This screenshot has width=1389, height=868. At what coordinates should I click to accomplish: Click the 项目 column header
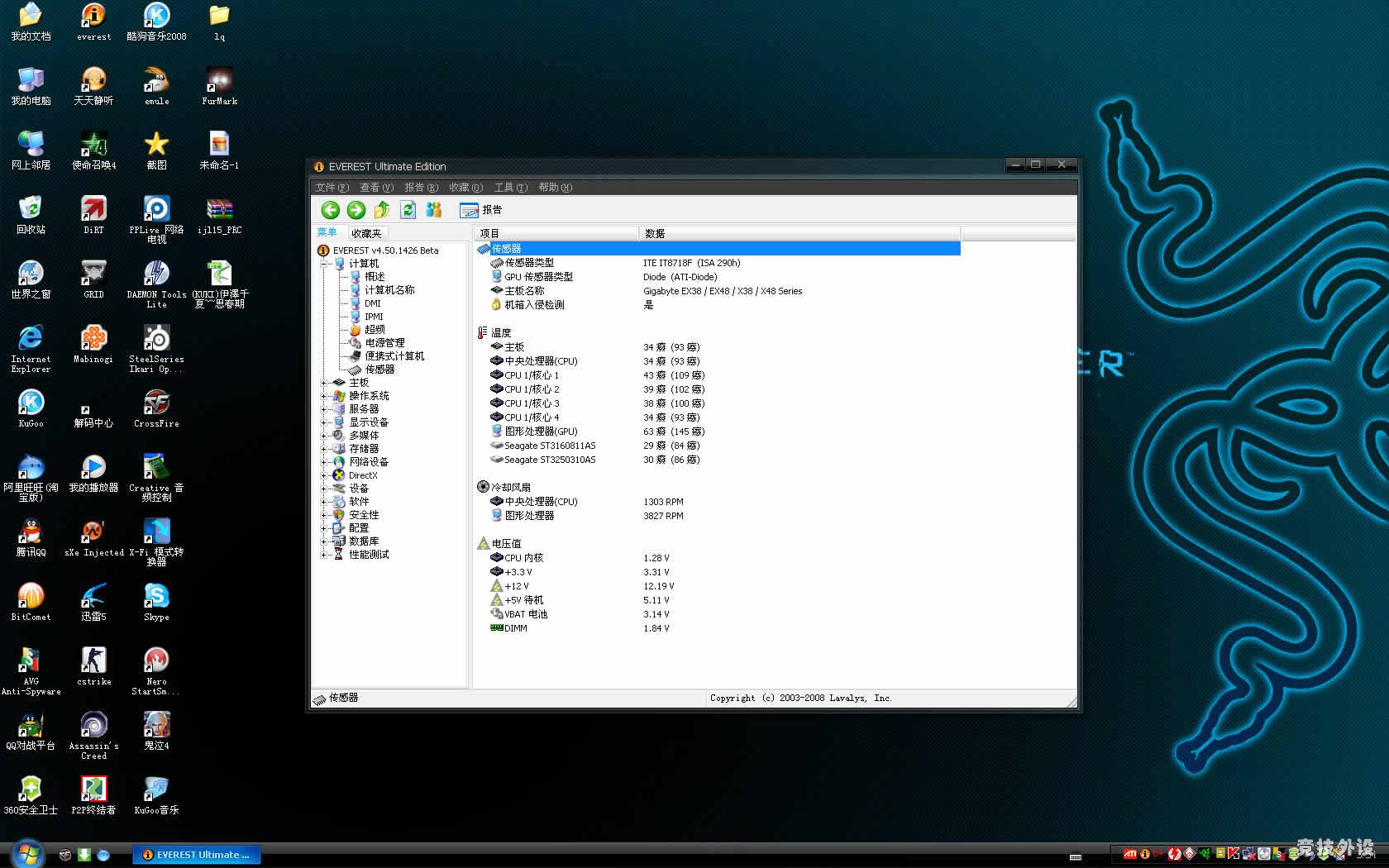(x=556, y=233)
